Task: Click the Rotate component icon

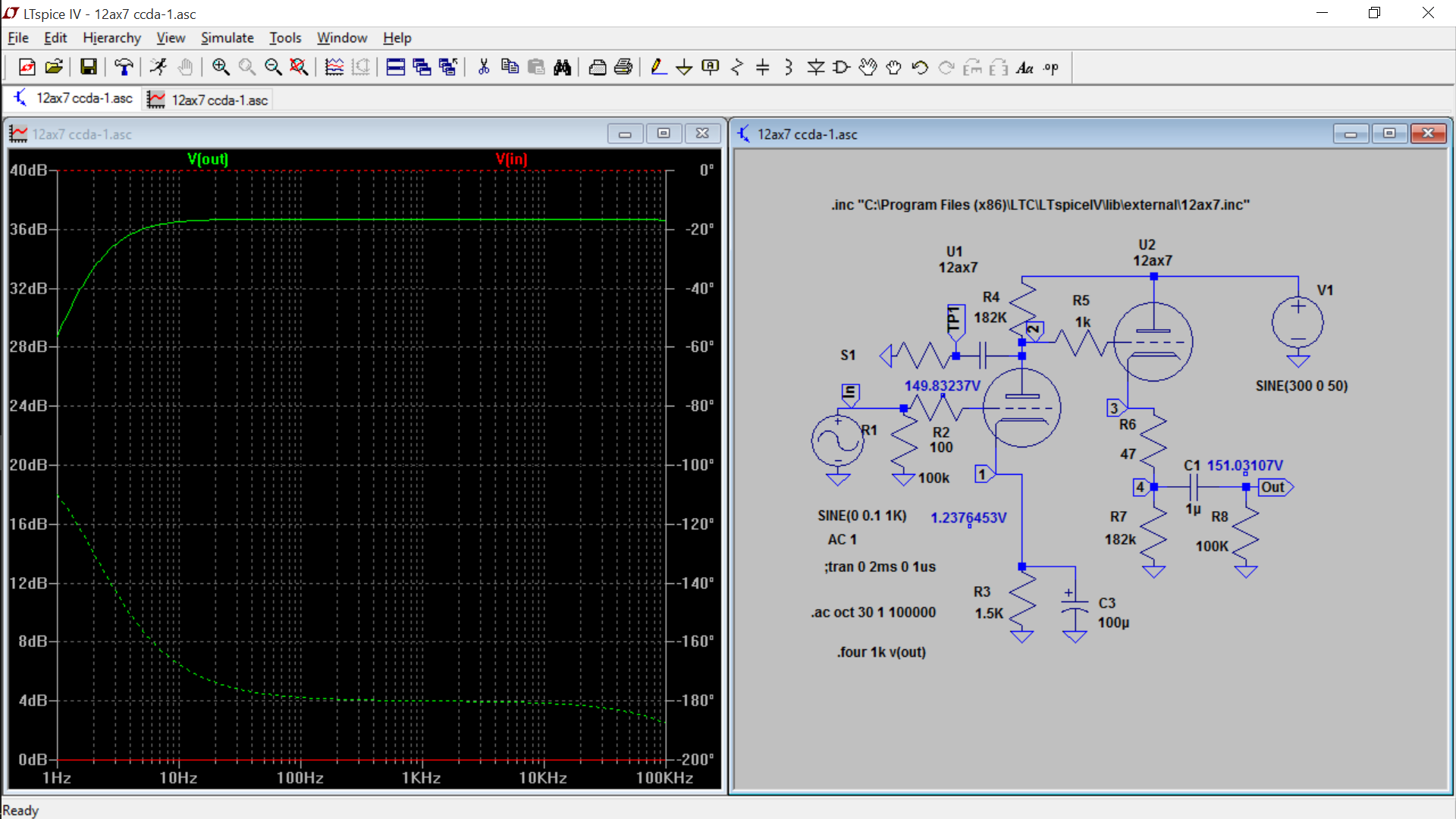Action: [x=972, y=67]
